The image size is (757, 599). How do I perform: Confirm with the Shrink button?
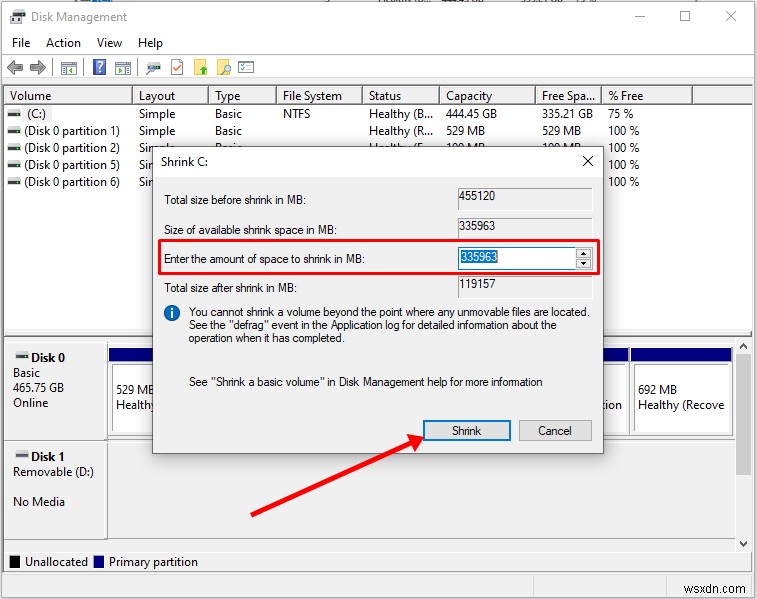point(466,431)
